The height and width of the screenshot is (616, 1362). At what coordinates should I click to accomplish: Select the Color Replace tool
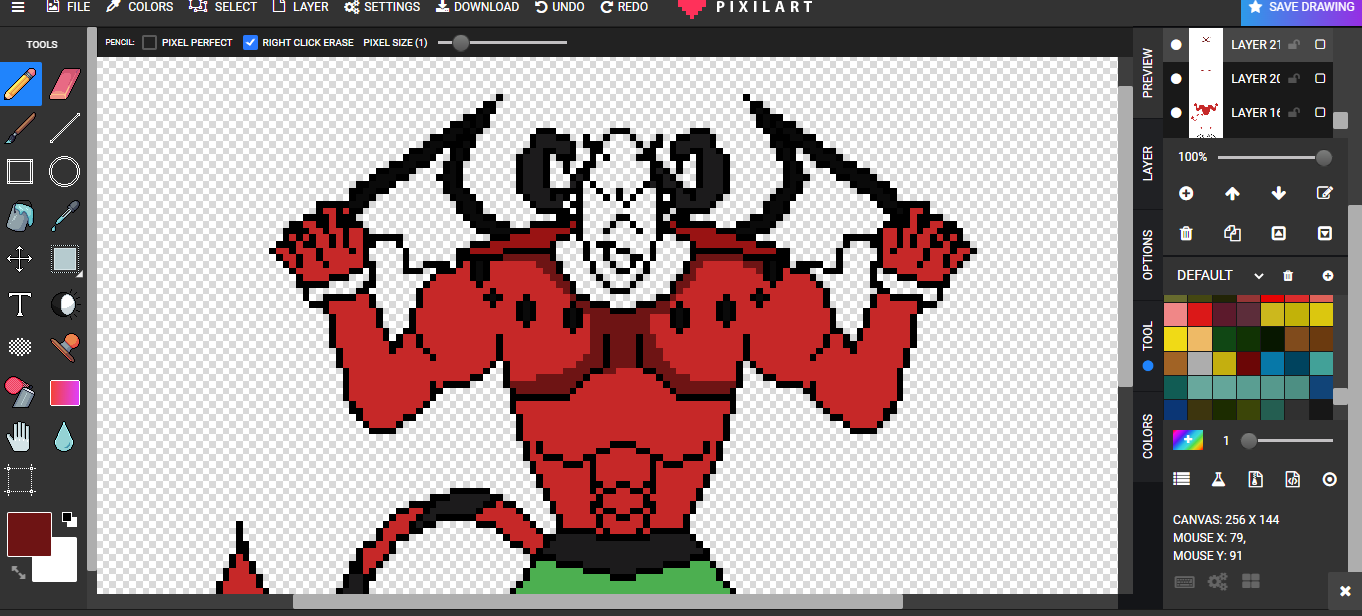click(20, 392)
